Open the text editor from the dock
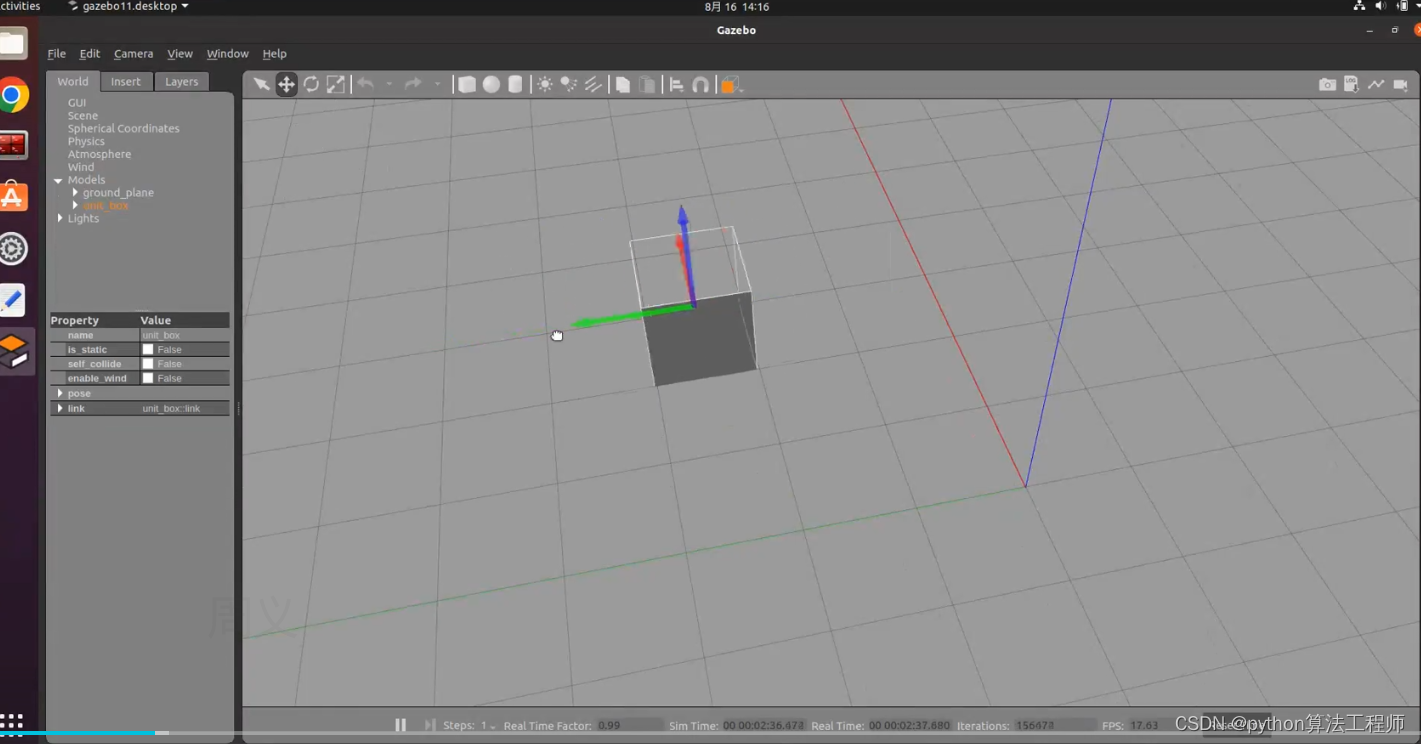 (13, 300)
